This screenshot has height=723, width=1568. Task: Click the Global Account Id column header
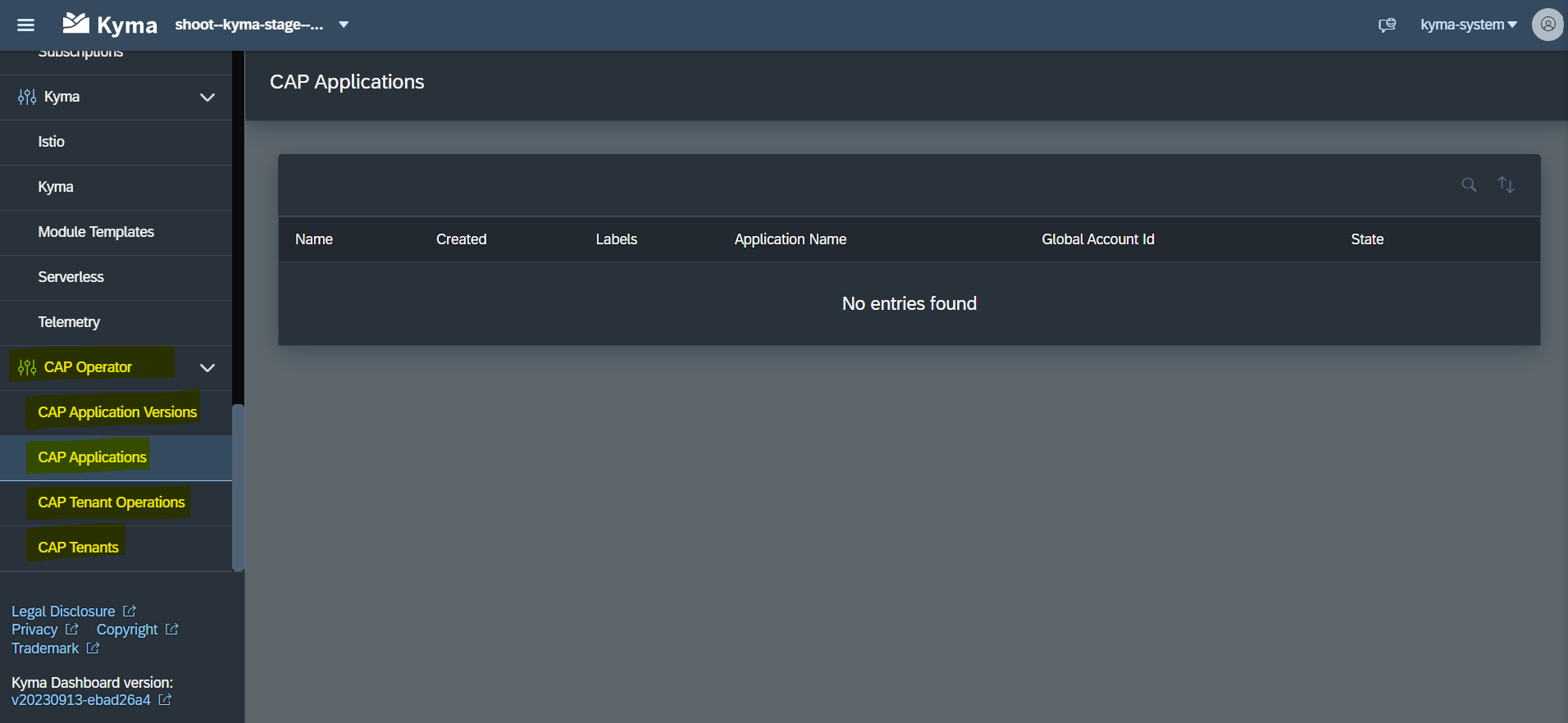(1098, 239)
